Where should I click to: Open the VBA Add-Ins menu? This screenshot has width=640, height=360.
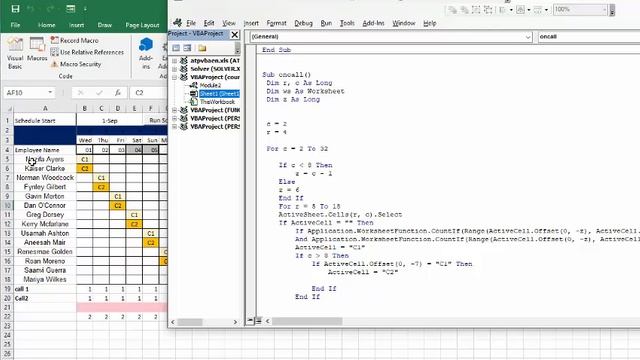pos(373,23)
